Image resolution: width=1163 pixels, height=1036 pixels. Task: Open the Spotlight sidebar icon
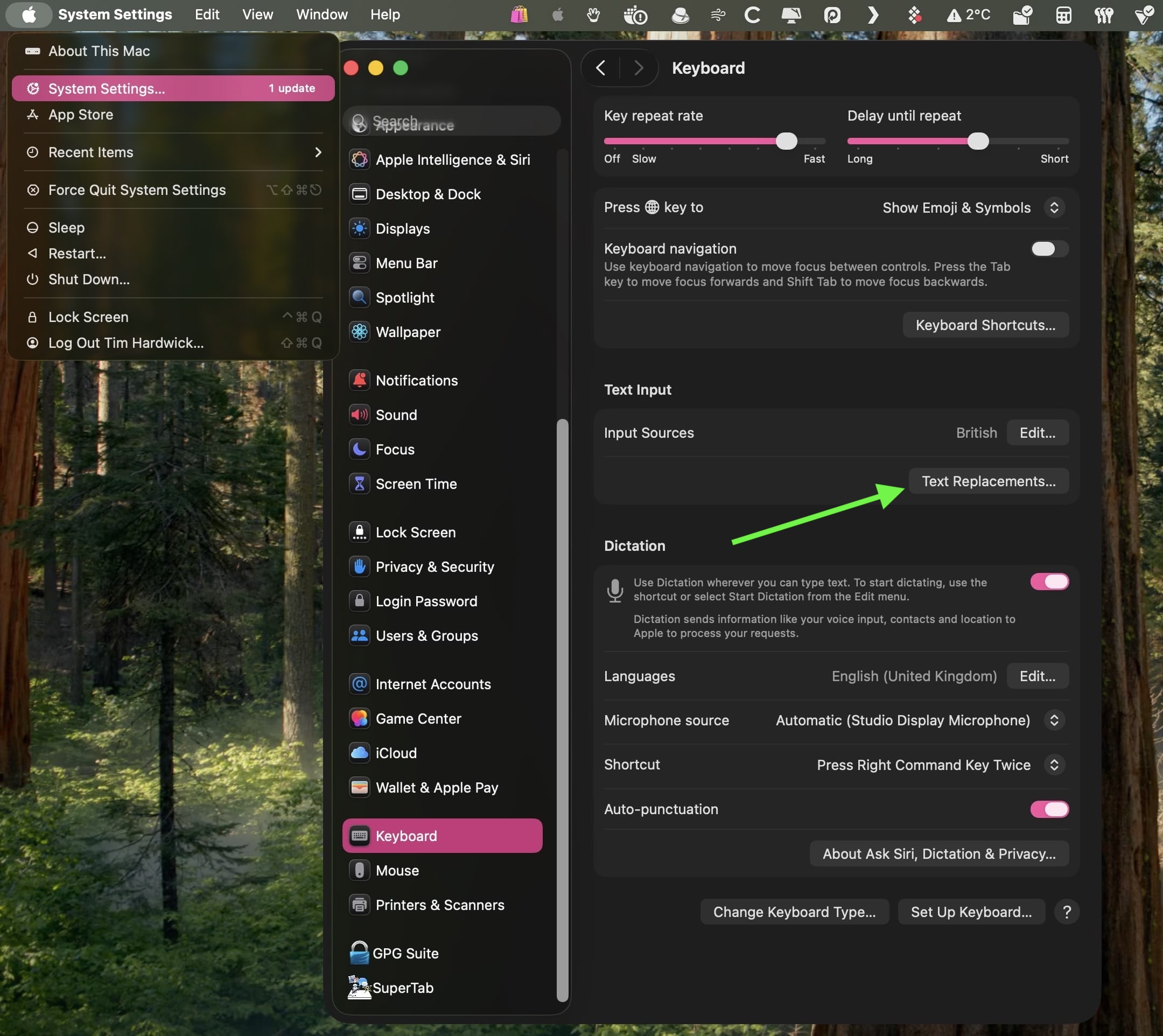(359, 297)
